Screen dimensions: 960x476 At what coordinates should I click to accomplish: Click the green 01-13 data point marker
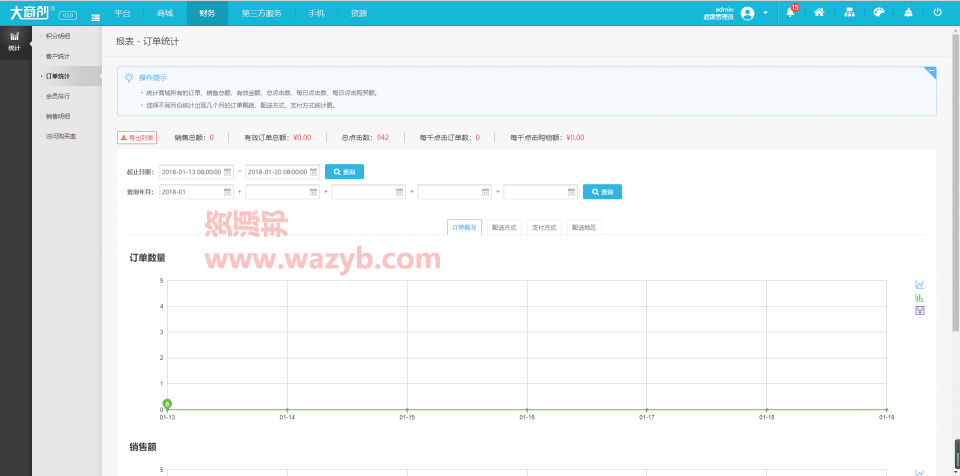167,404
